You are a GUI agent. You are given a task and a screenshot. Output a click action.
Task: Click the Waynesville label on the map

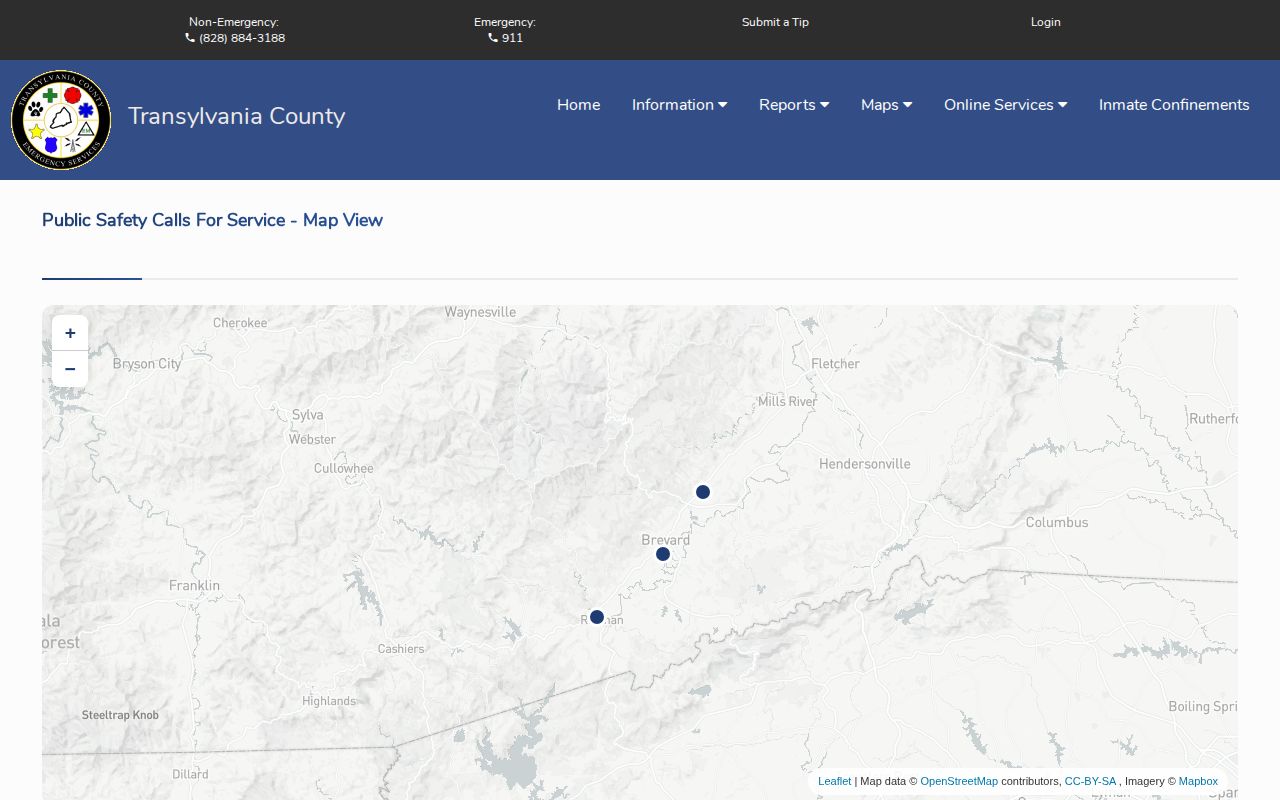click(x=481, y=312)
